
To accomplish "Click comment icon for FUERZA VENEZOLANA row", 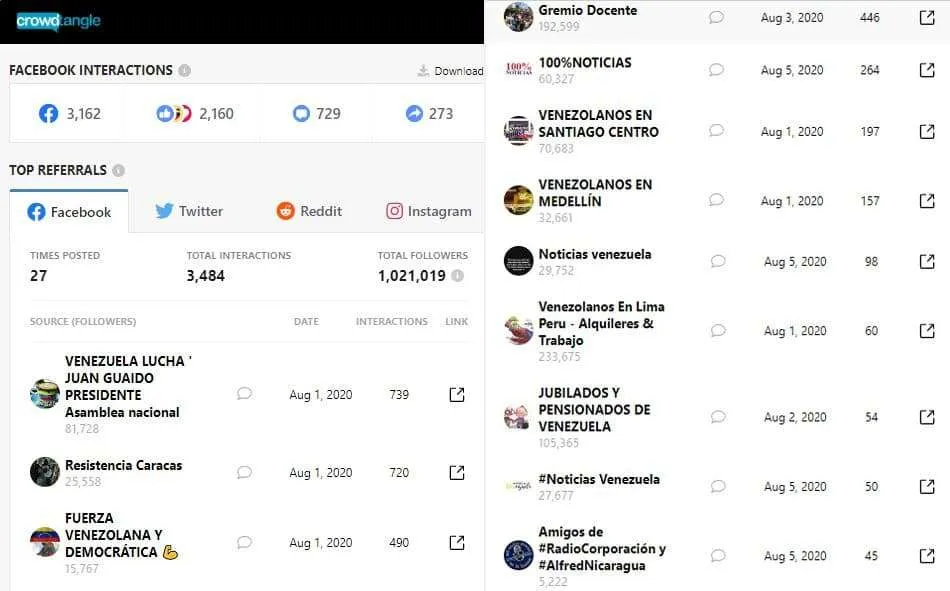I will (x=244, y=543).
